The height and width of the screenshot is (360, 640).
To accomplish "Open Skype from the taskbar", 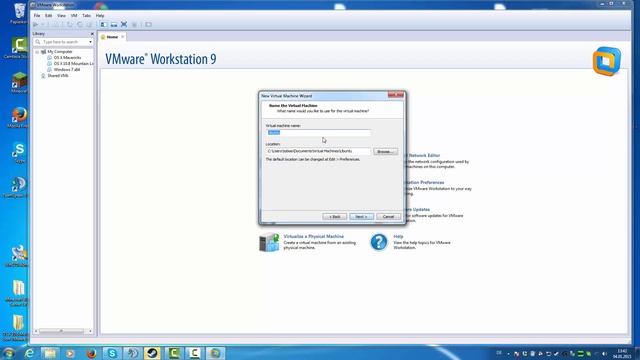I will click(x=112, y=353).
